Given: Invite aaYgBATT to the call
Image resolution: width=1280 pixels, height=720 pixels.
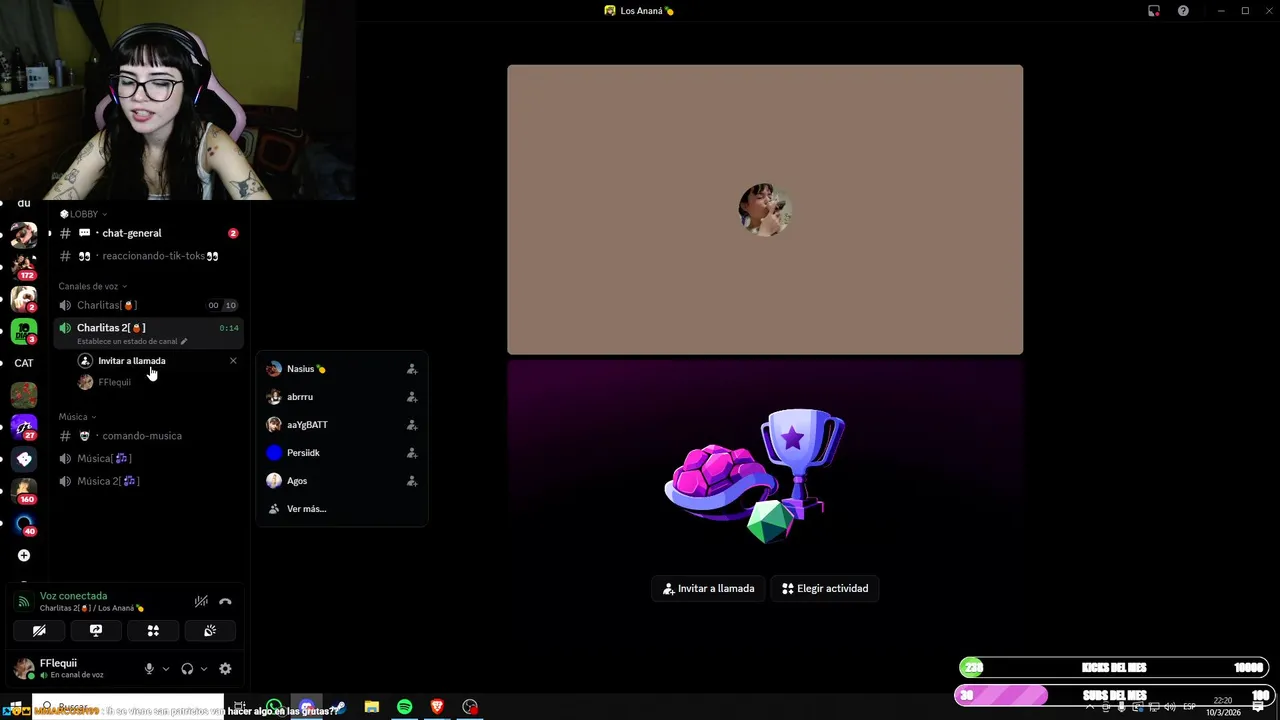Looking at the screenshot, I should 342,425.
